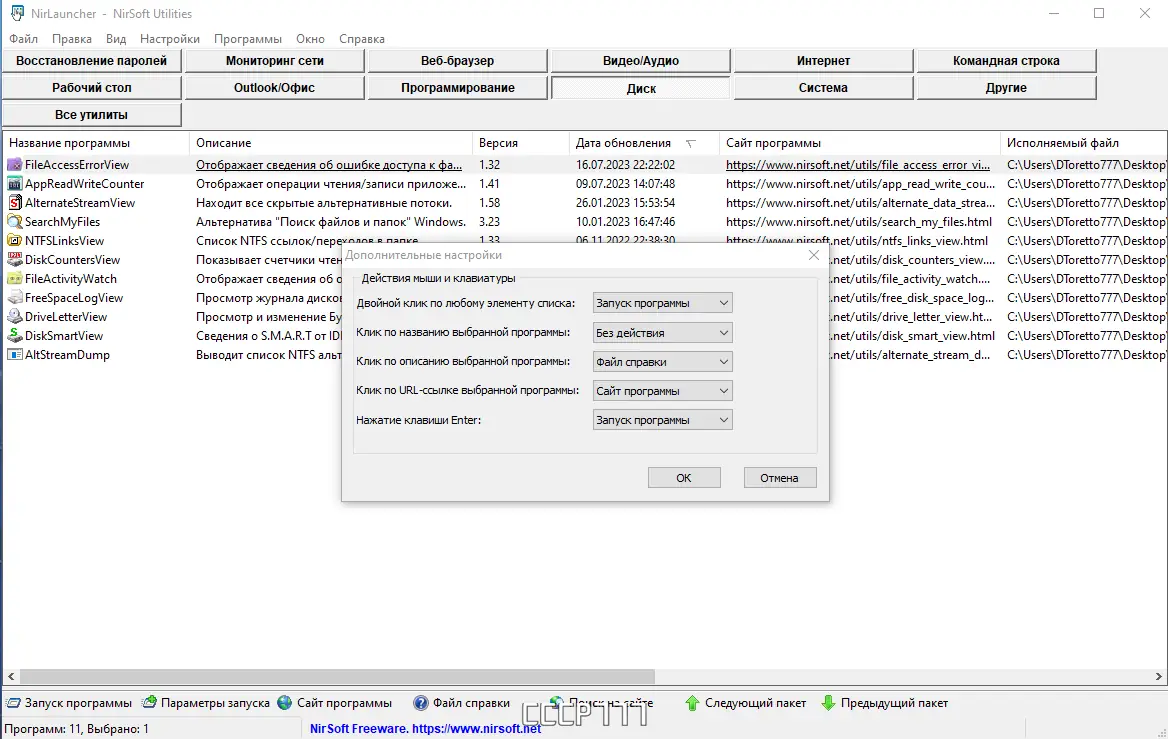Switch to Восстановление паролей category
The width and height of the screenshot is (1168, 739).
pyautogui.click(x=92, y=60)
